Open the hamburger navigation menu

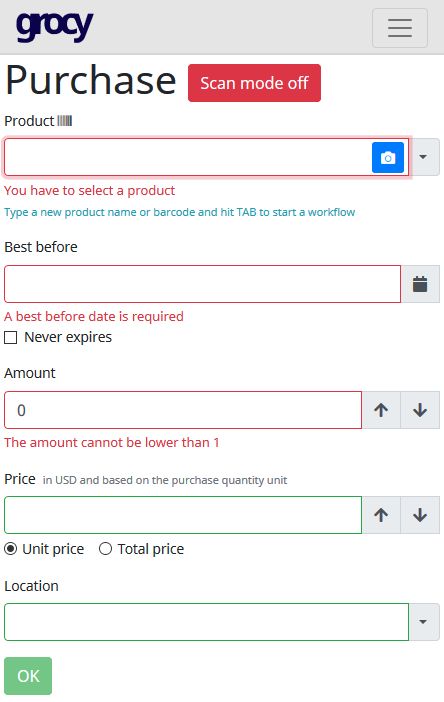click(400, 28)
